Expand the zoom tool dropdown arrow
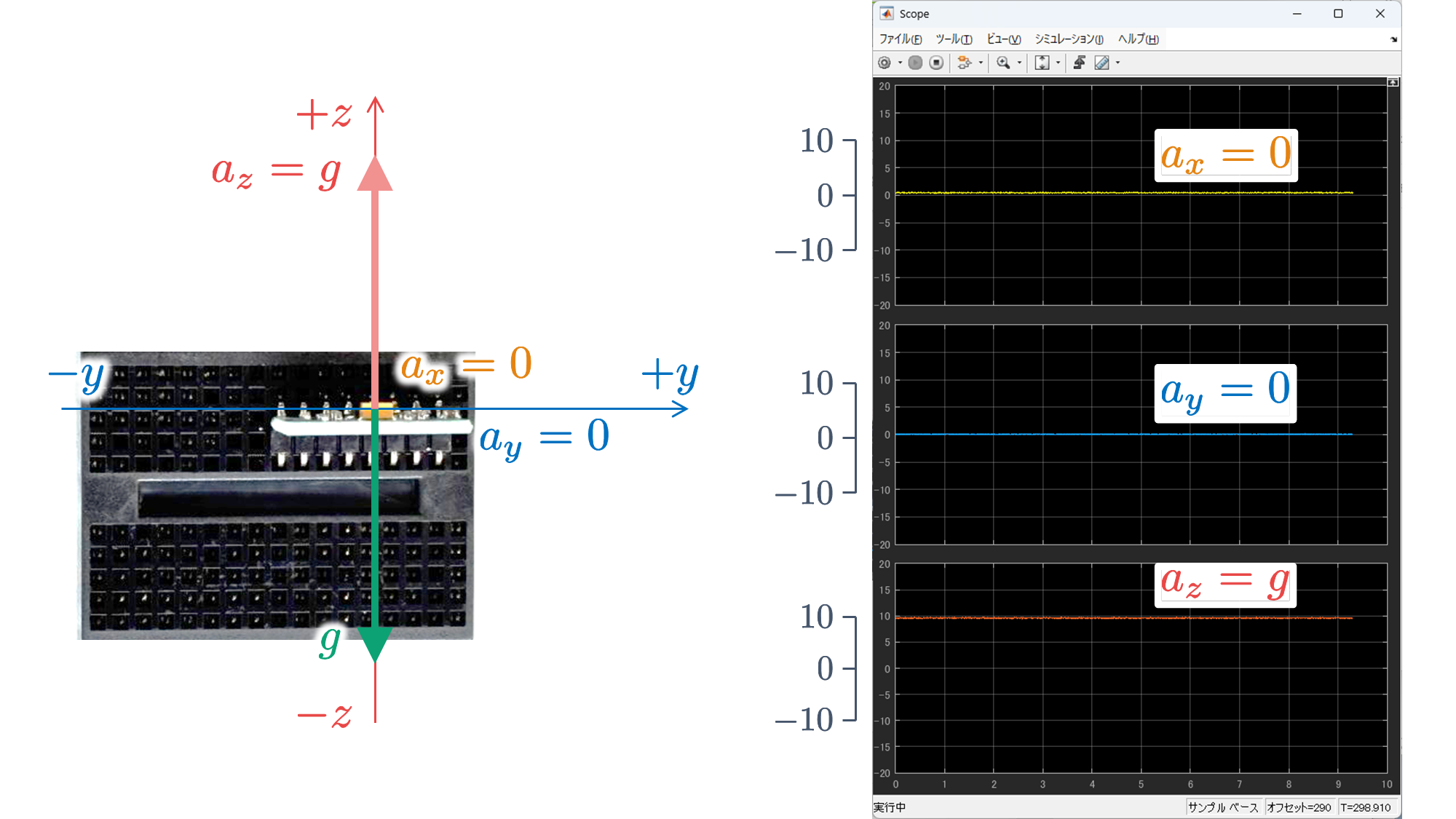 (x=1019, y=63)
